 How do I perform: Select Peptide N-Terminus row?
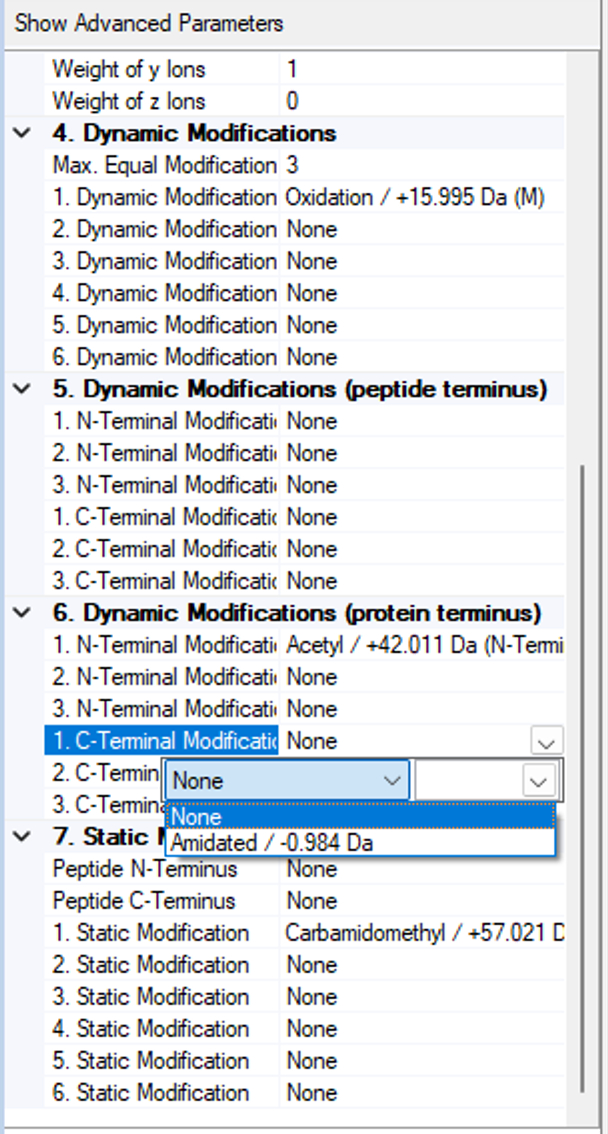[x=144, y=869]
